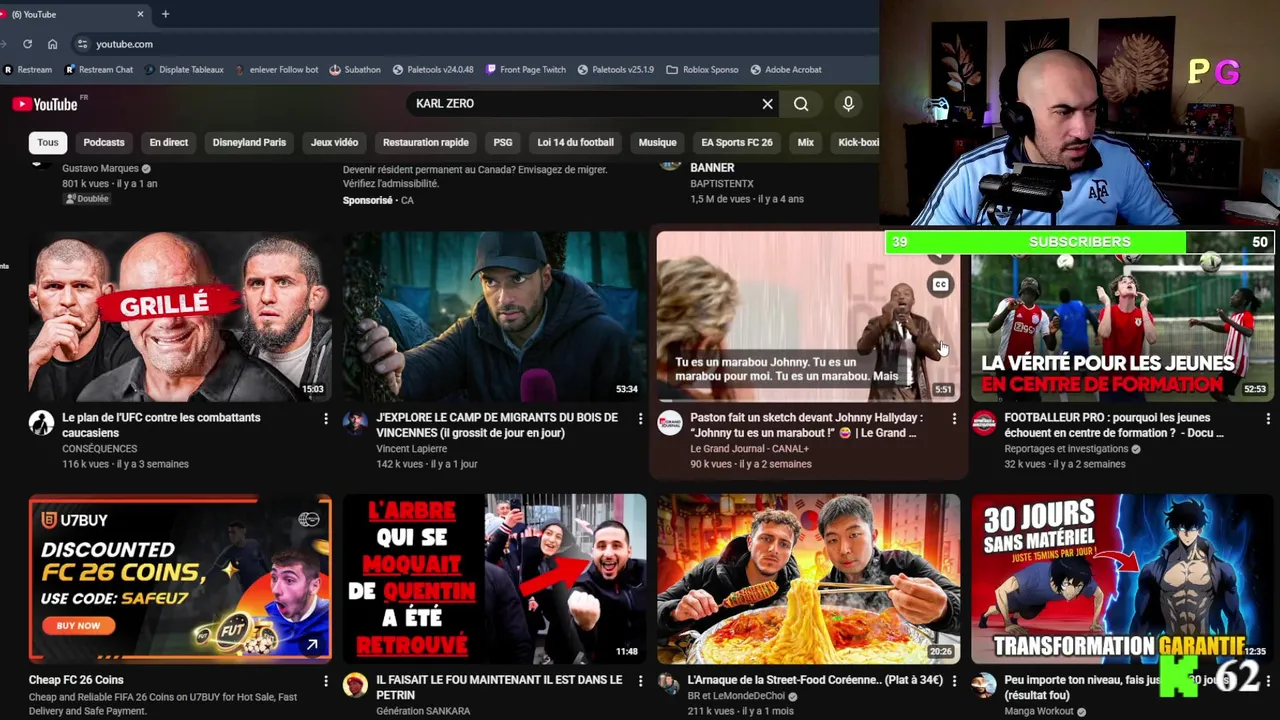This screenshot has height=720, width=1280.
Task: Open Génération SANKARA channel avatar
Action: pyautogui.click(x=355, y=685)
